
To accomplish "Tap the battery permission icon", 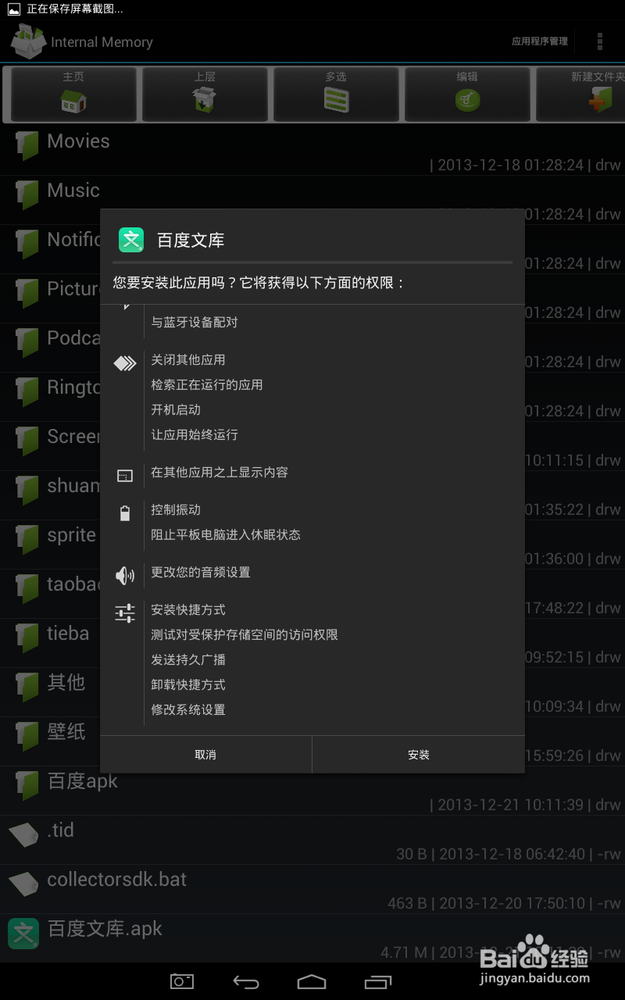I will 125,513.
